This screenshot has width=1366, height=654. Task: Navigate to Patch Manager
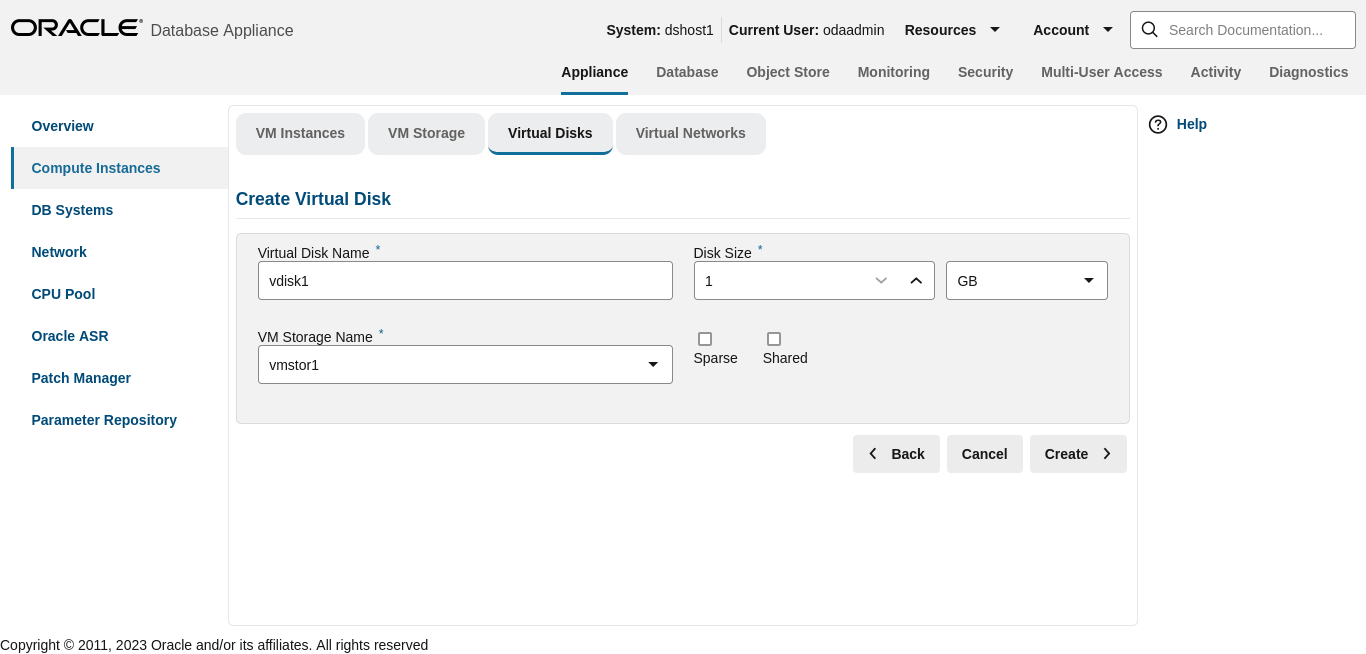(x=81, y=377)
